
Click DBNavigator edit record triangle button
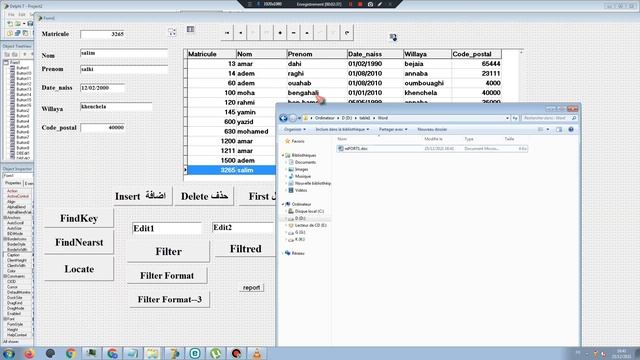[307, 33]
